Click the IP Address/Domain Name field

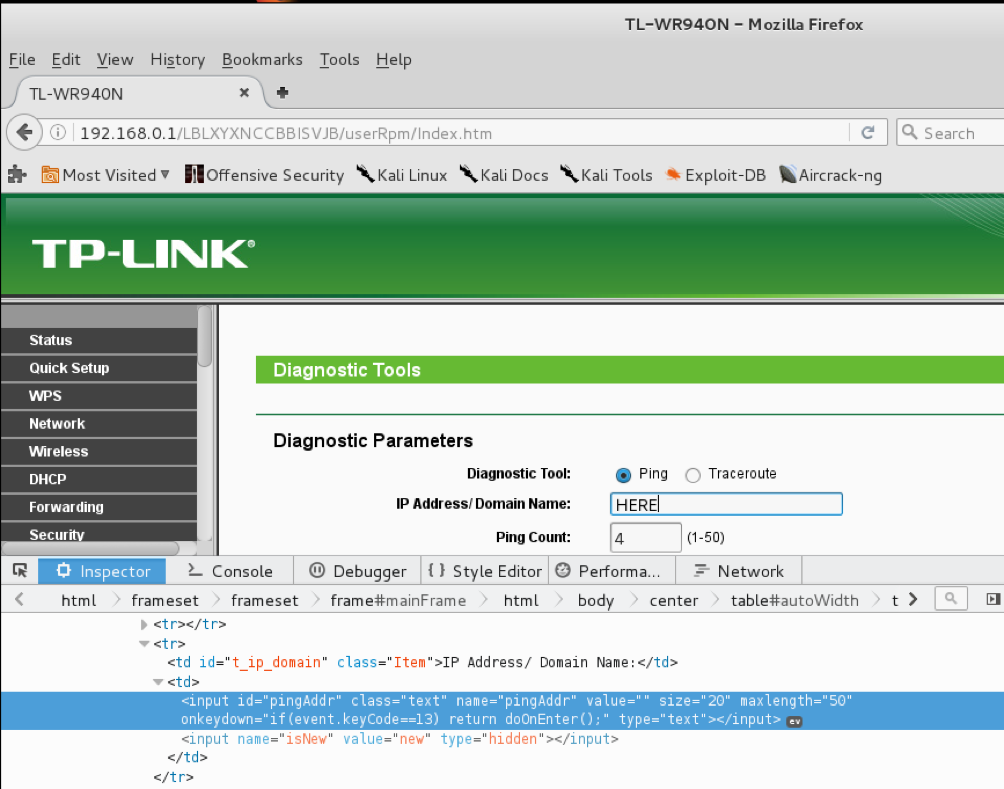[726, 504]
